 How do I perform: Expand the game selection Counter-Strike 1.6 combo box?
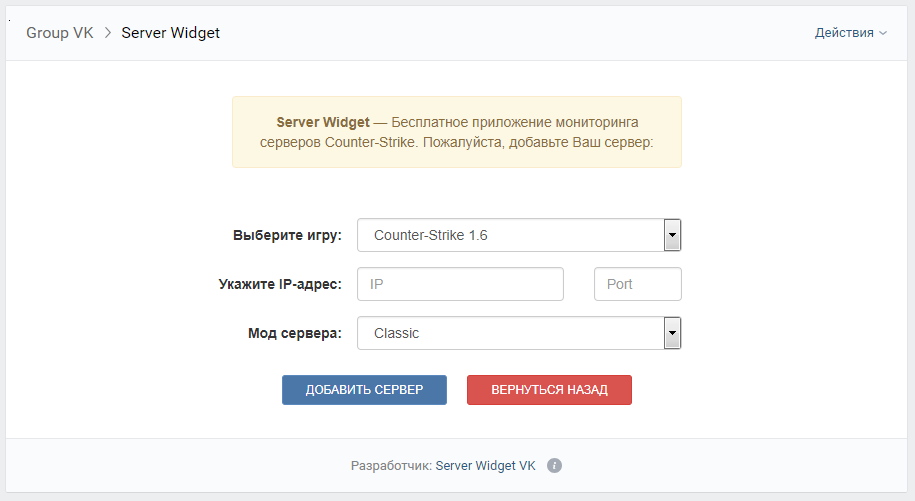click(519, 235)
